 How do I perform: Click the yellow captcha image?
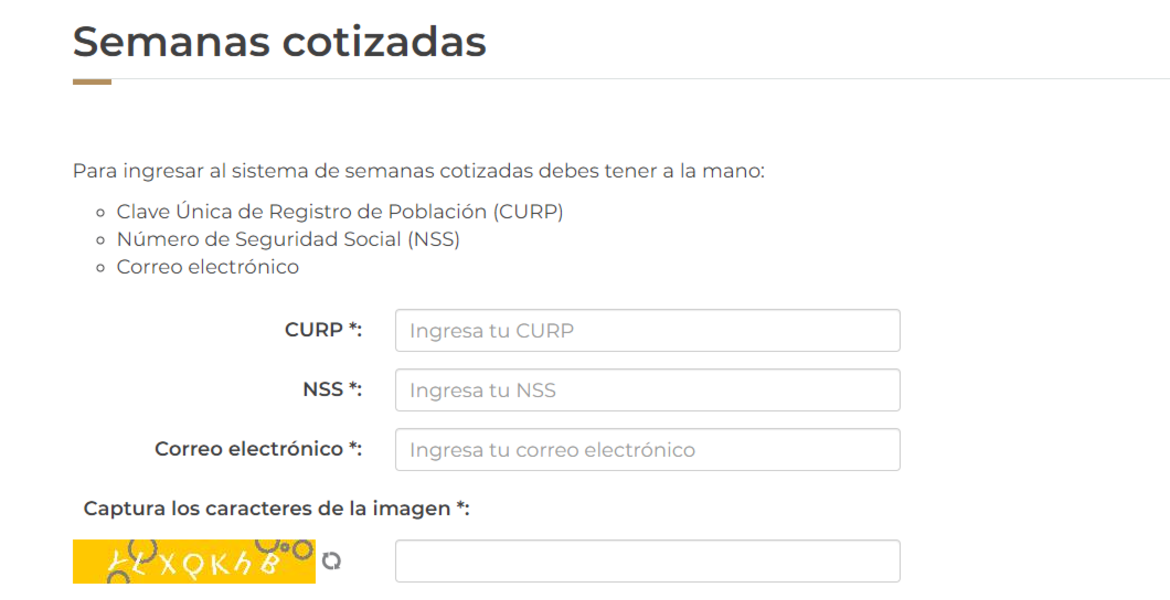(x=194, y=561)
